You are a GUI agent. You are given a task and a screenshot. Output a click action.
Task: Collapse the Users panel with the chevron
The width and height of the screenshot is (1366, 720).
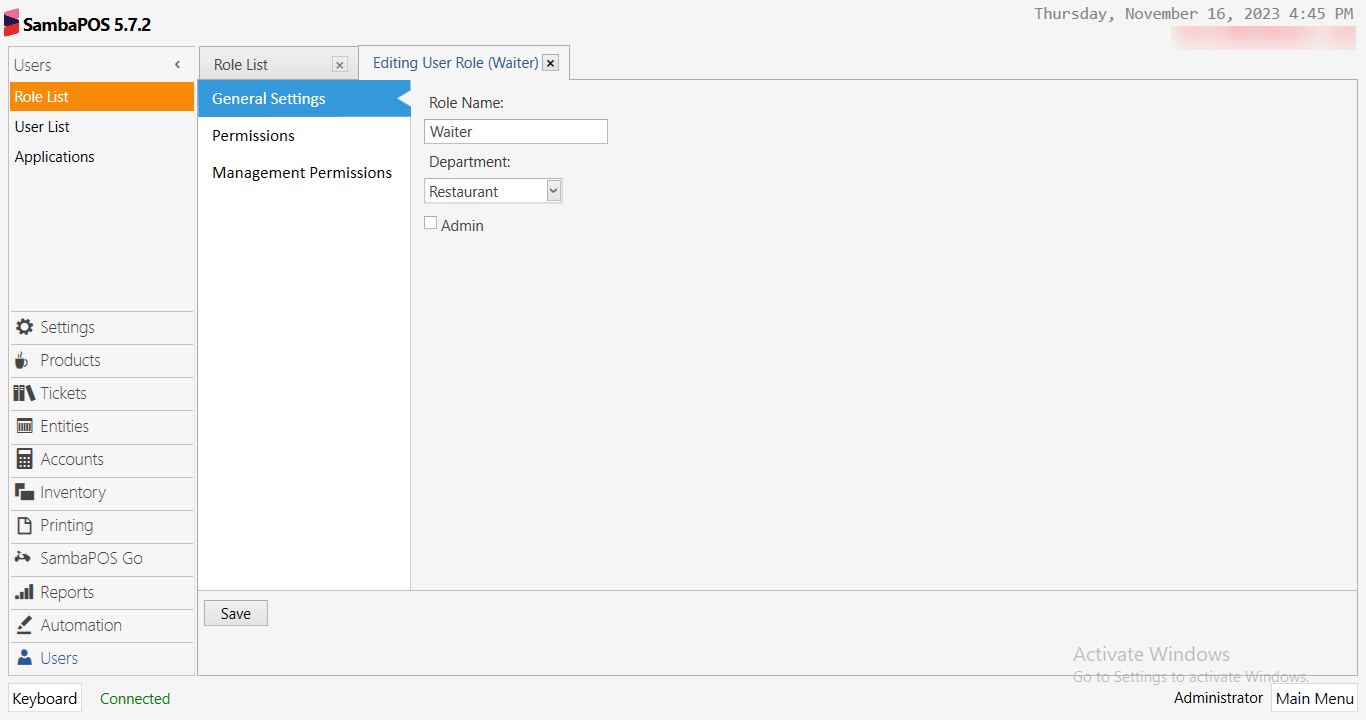[177, 64]
